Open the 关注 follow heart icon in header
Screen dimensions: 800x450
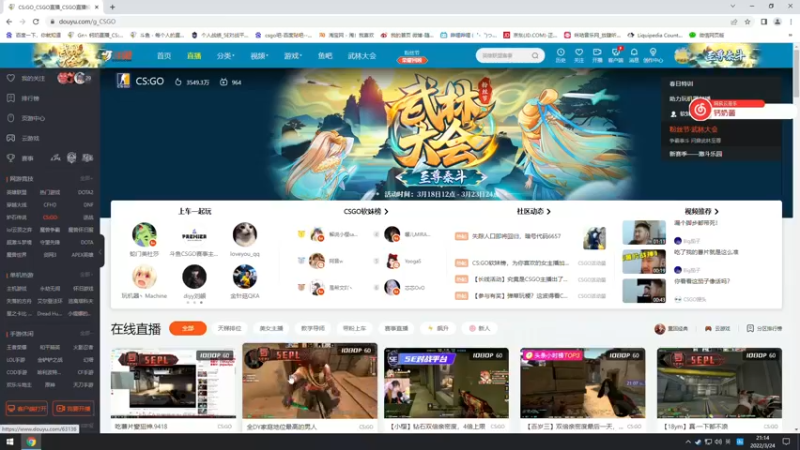point(579,55)
